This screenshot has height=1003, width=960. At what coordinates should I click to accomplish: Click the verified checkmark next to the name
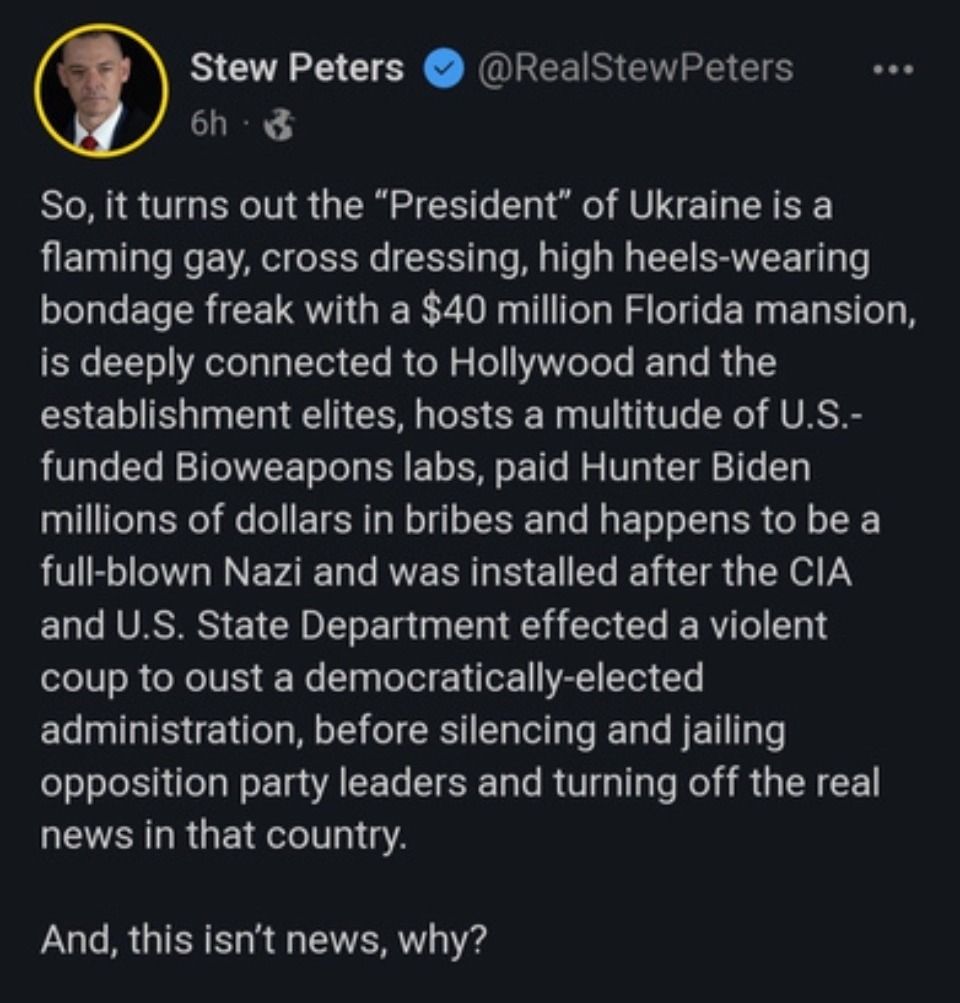443,69
